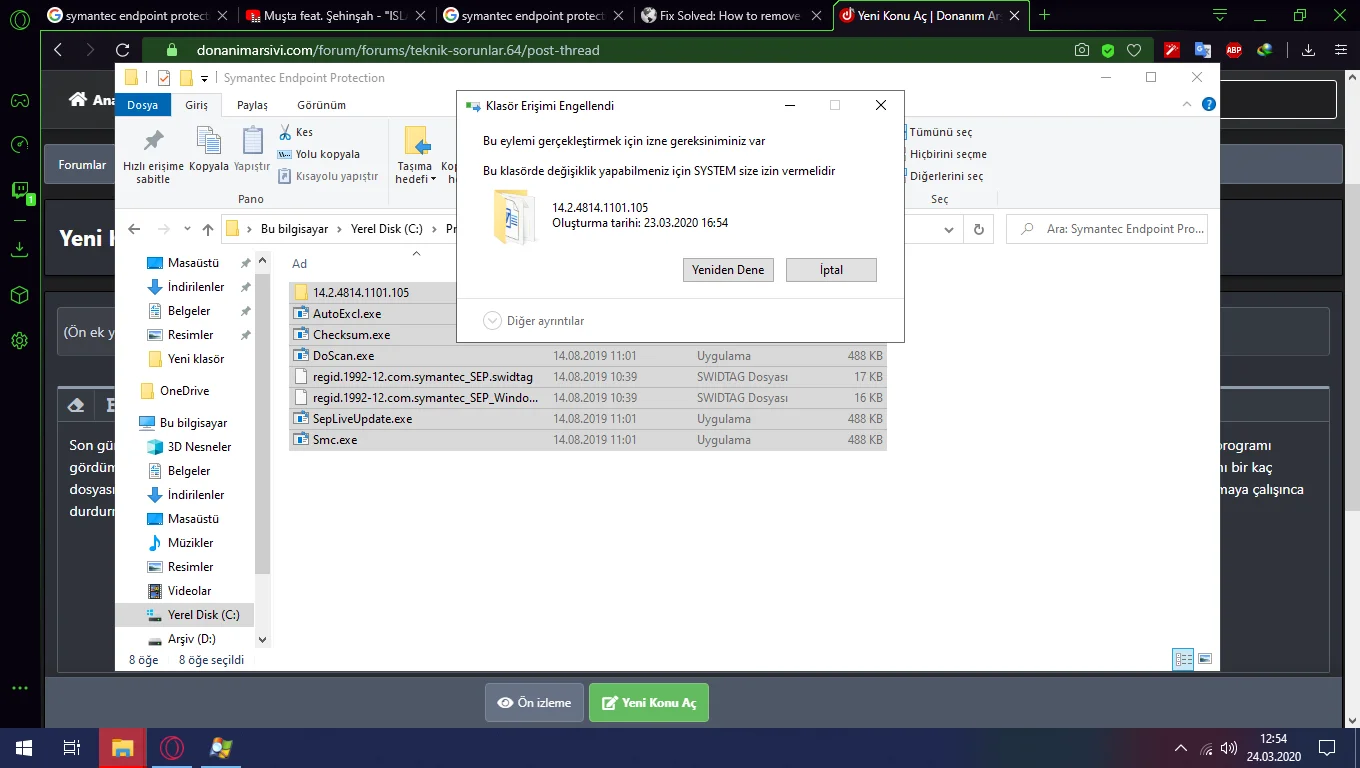Open the green shield privacy protection icon

tap(1108, 50)
